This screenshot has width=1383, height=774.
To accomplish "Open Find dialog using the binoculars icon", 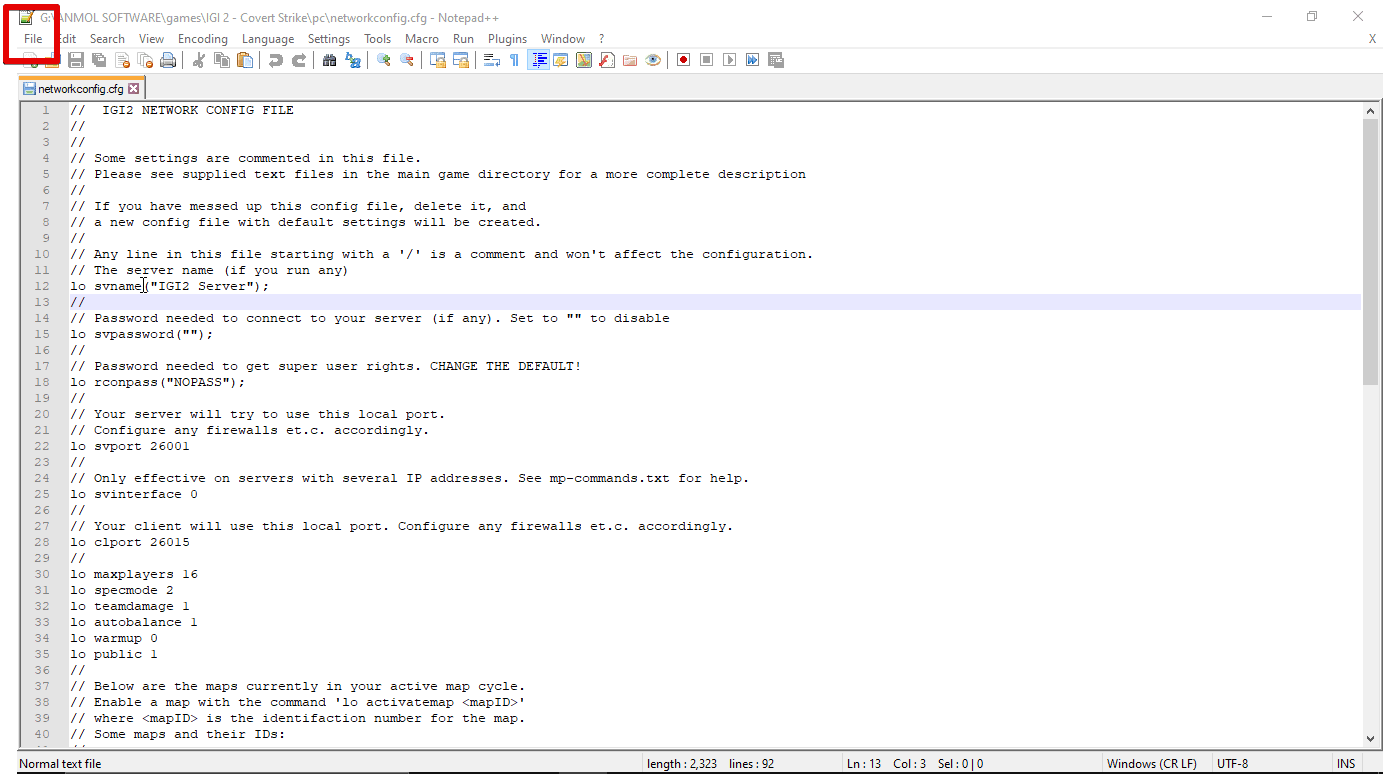I will (x=329, y=59).
